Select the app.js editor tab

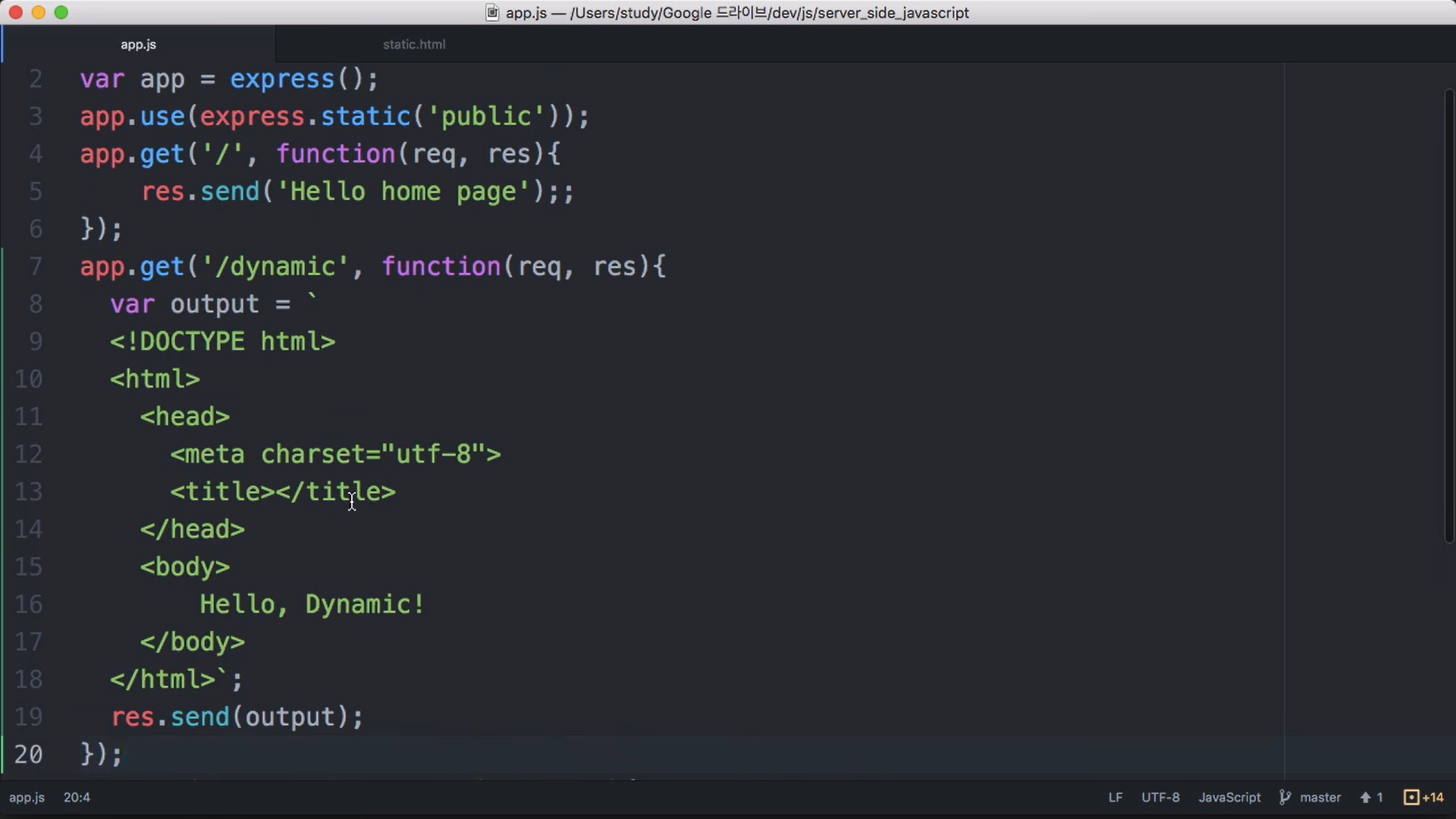[138, 44]
